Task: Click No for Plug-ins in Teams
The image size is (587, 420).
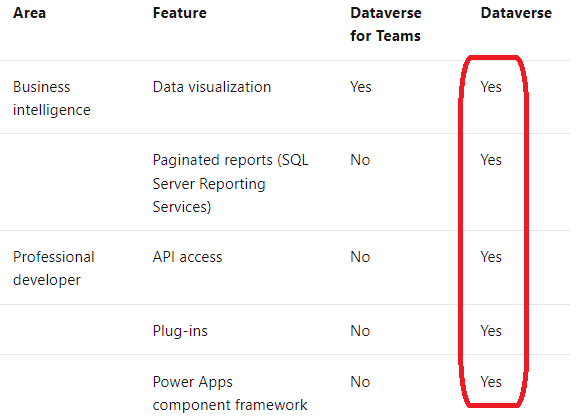Action: pyautogui.click(x=360, y=331)
